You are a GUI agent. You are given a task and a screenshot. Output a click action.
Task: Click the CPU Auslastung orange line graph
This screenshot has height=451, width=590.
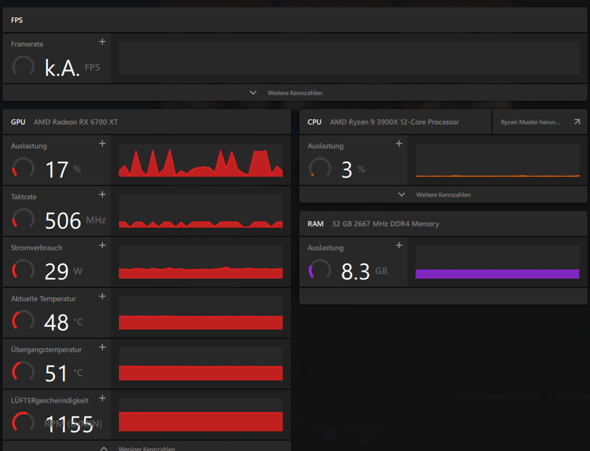(x=497, y=160)
